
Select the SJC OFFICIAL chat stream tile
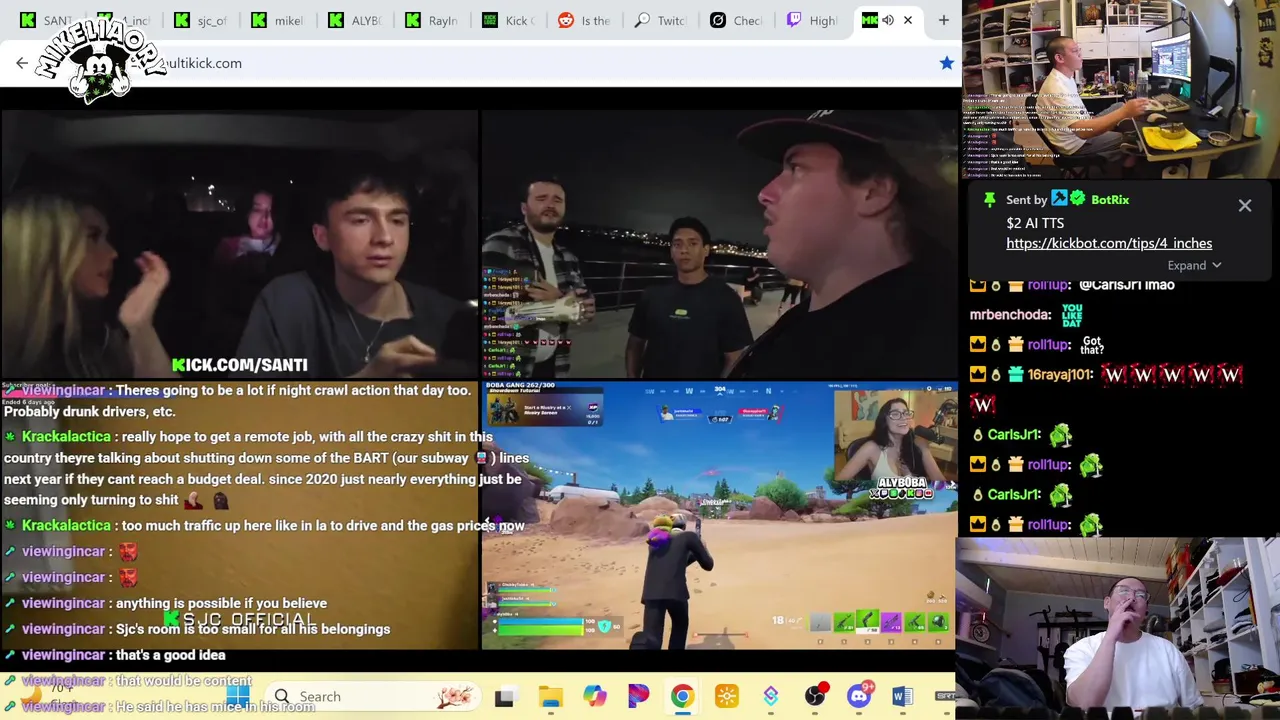pyautogui.click(x=239, y=515)
